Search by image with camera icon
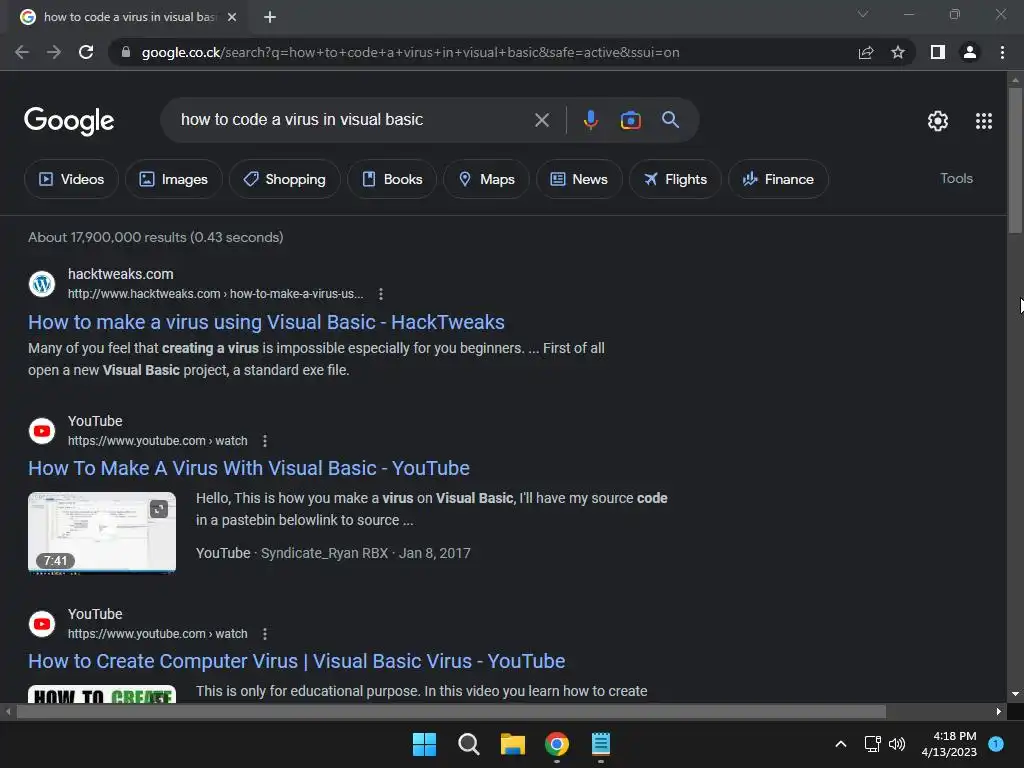This screenshot has height=768, width=1024. tap(630, 120)
